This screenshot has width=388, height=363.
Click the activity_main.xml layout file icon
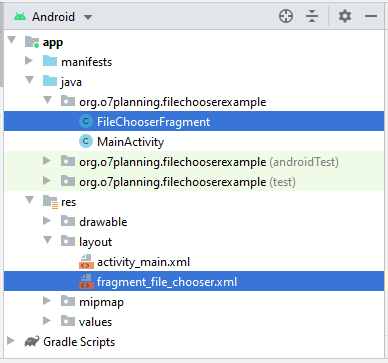[x=86, y=262]
